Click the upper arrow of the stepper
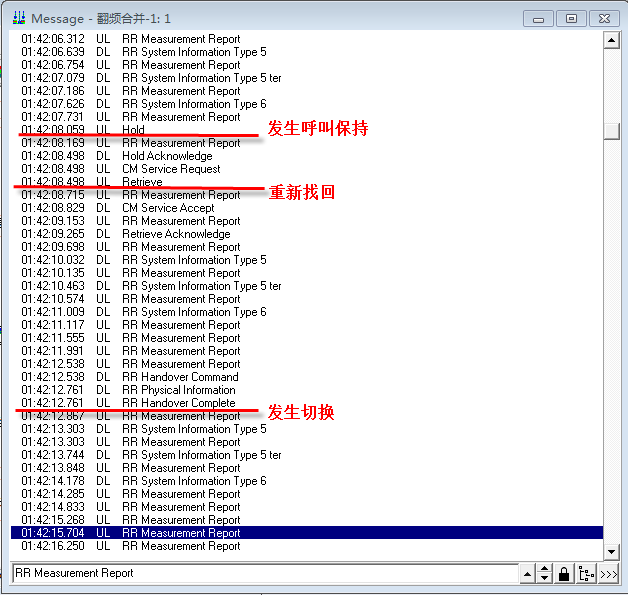This screenshot has height=595, width=628. (x=544, y=569)
